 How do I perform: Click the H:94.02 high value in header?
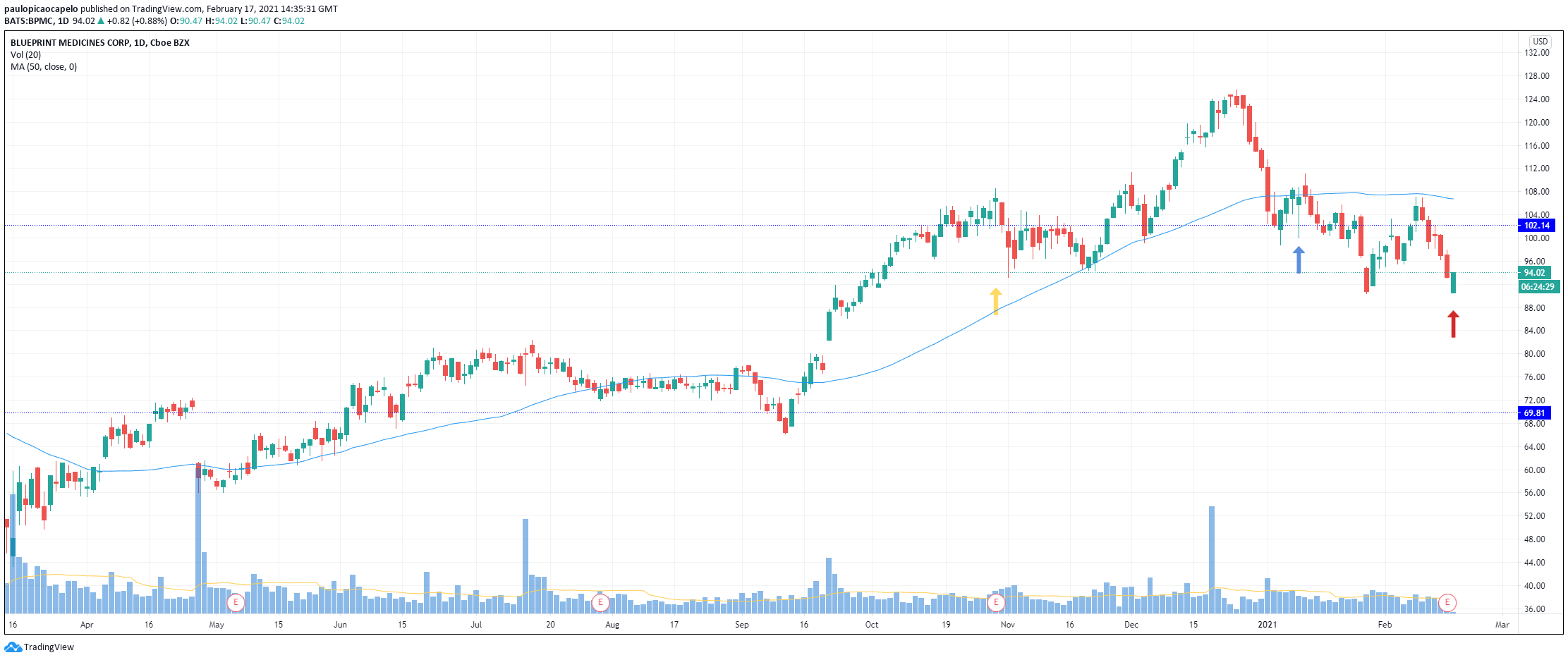coord(221,21)
